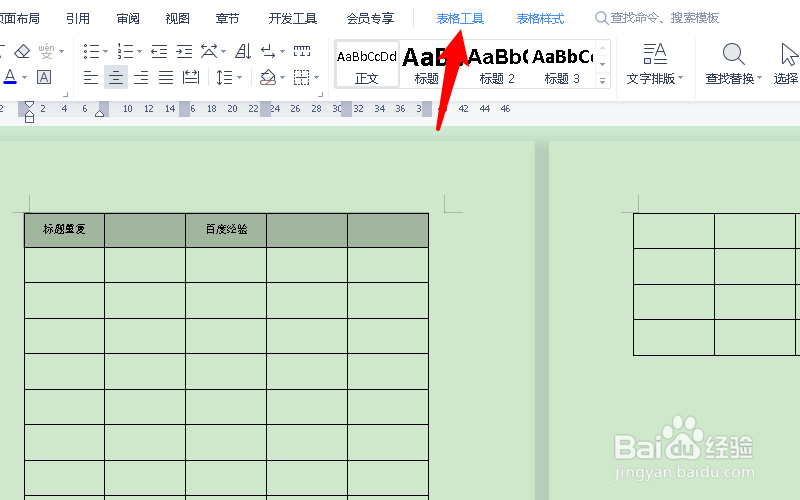Expand font color dropdown arrow
800x500 pixels.
point(24,78)
